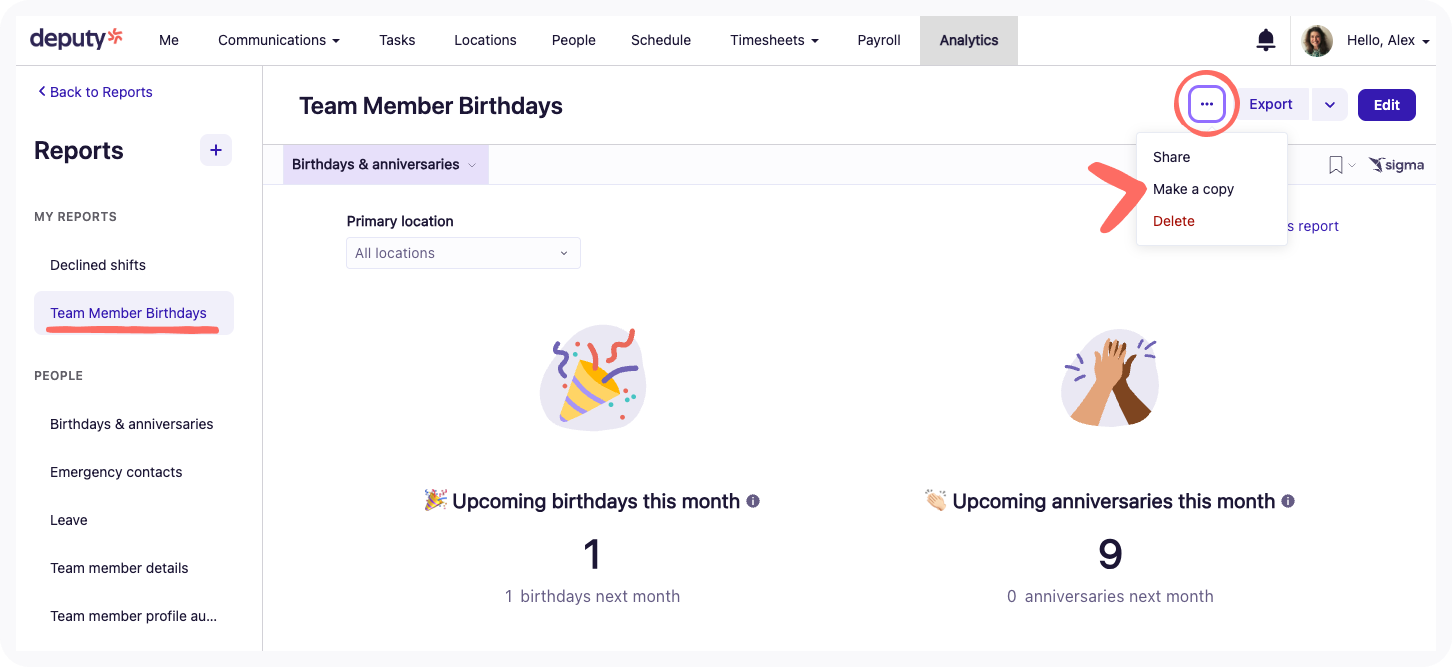Open the Timesheets dropdown menu
Screen dimensions: 1452x667
(774, 40)
